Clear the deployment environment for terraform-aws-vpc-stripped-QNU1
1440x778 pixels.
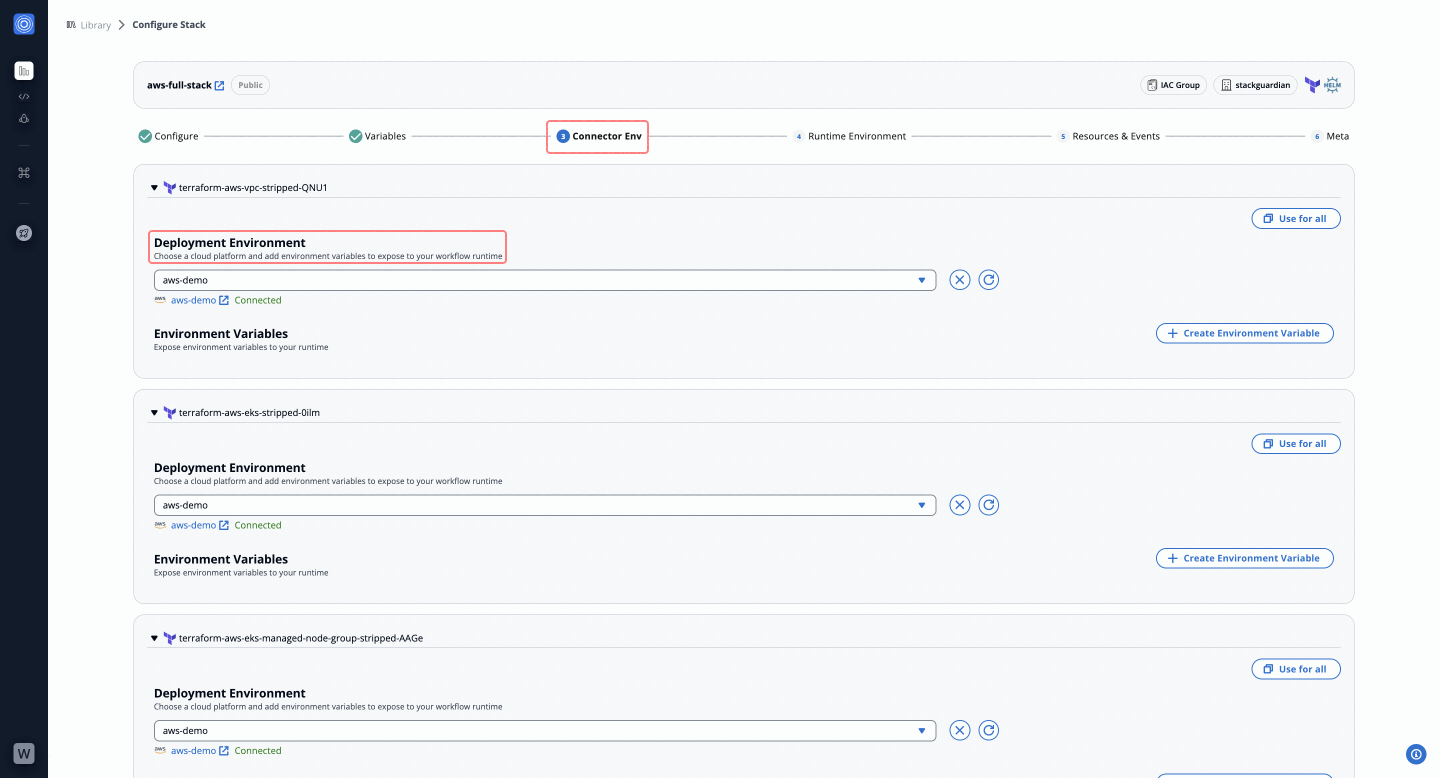coord(960,280)
